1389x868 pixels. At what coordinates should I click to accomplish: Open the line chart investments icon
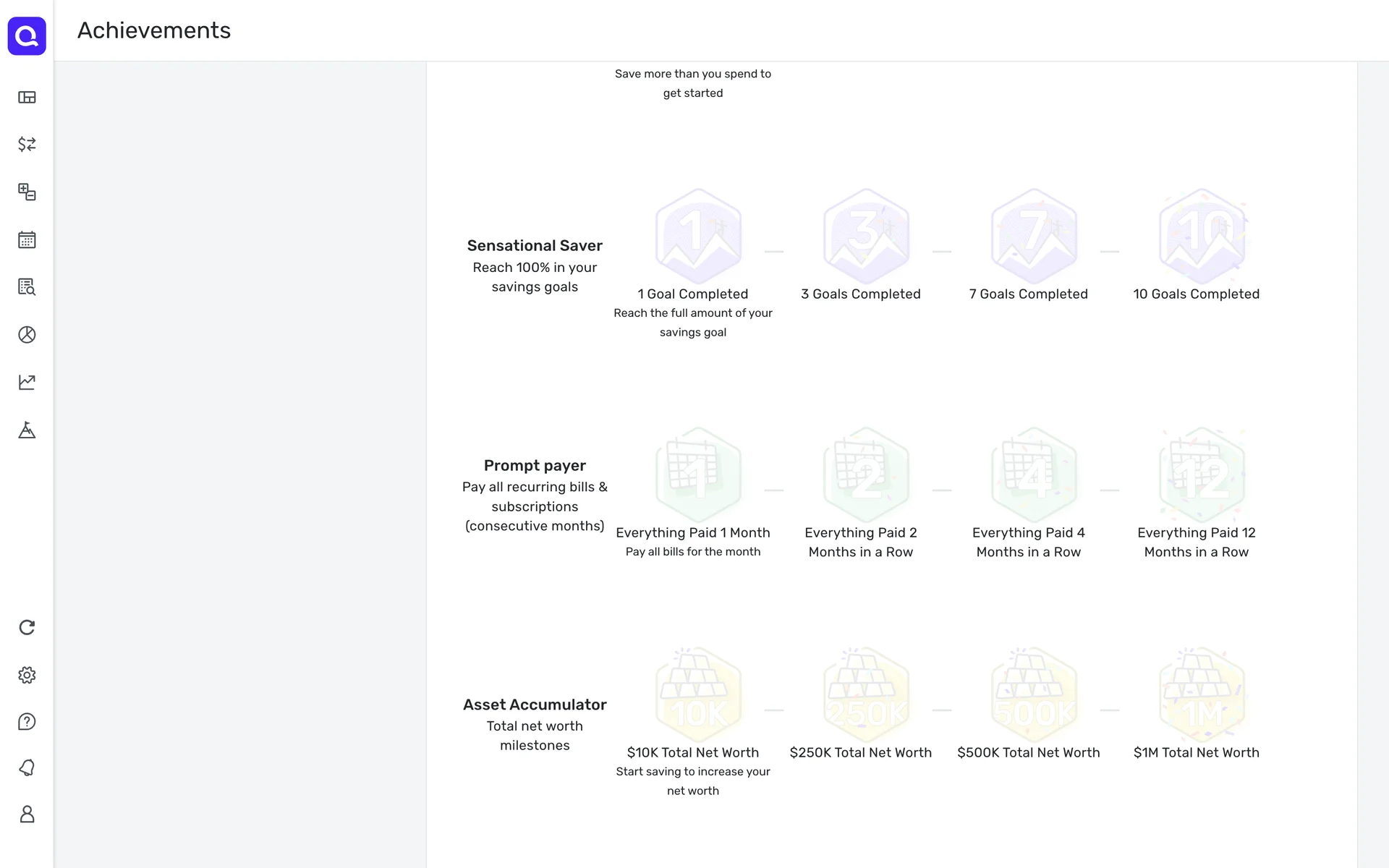(27, 382)
